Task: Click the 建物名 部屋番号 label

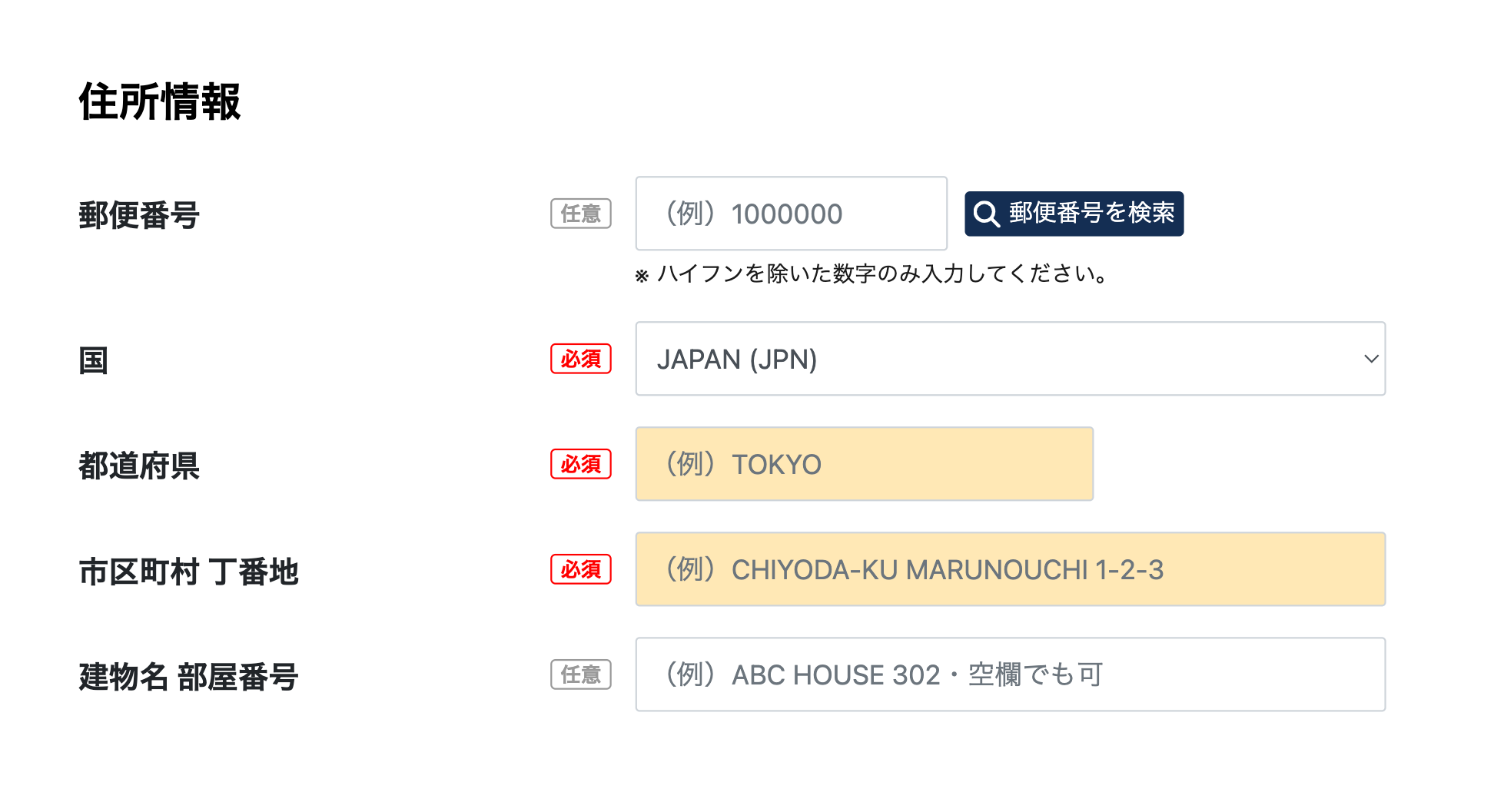Action: [x=188, y=677]
